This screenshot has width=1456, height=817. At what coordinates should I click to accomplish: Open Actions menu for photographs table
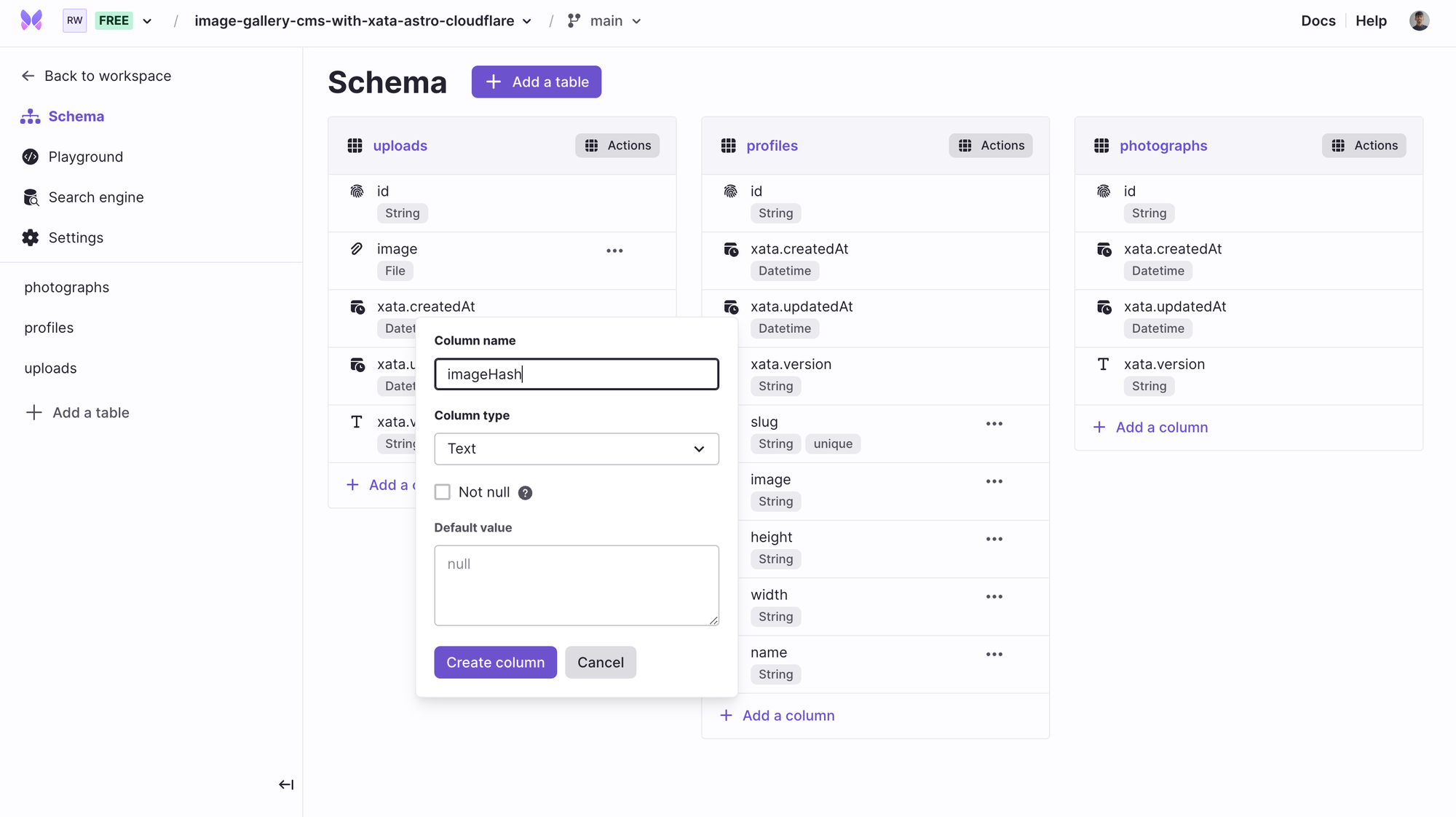coord(1364,146)
